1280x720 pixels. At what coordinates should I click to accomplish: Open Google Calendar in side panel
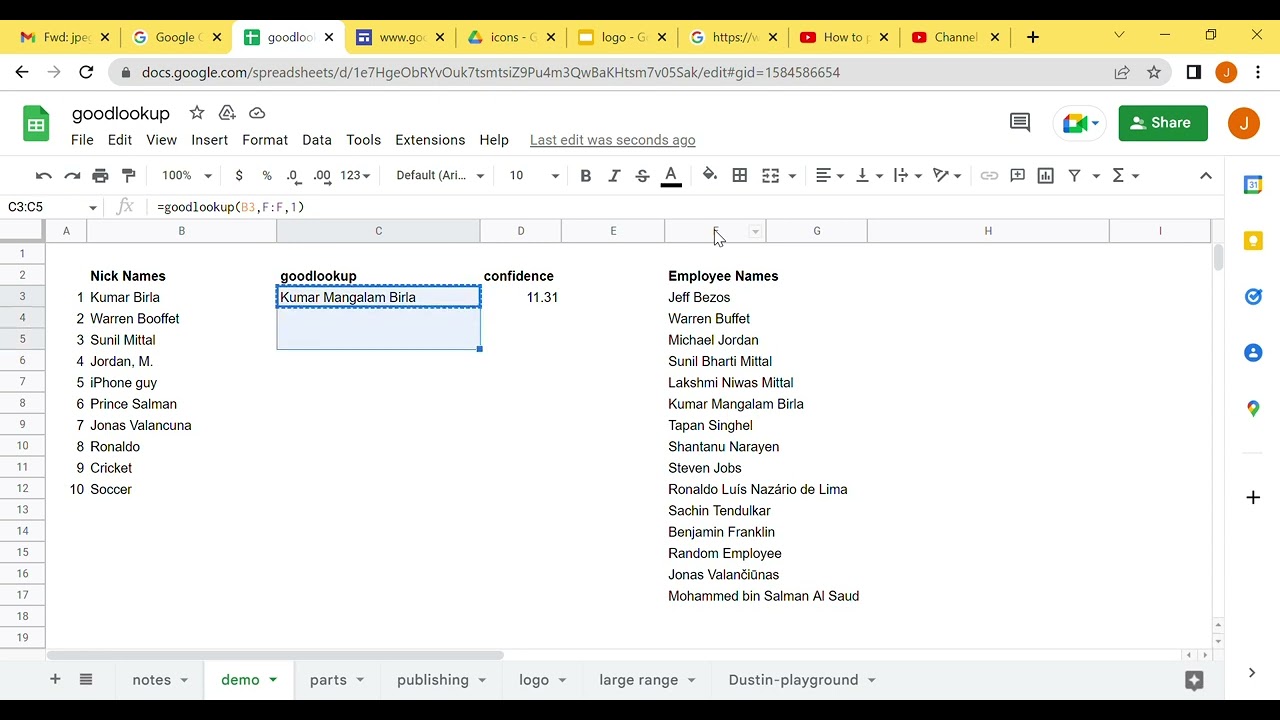[x=1253, y=185]
